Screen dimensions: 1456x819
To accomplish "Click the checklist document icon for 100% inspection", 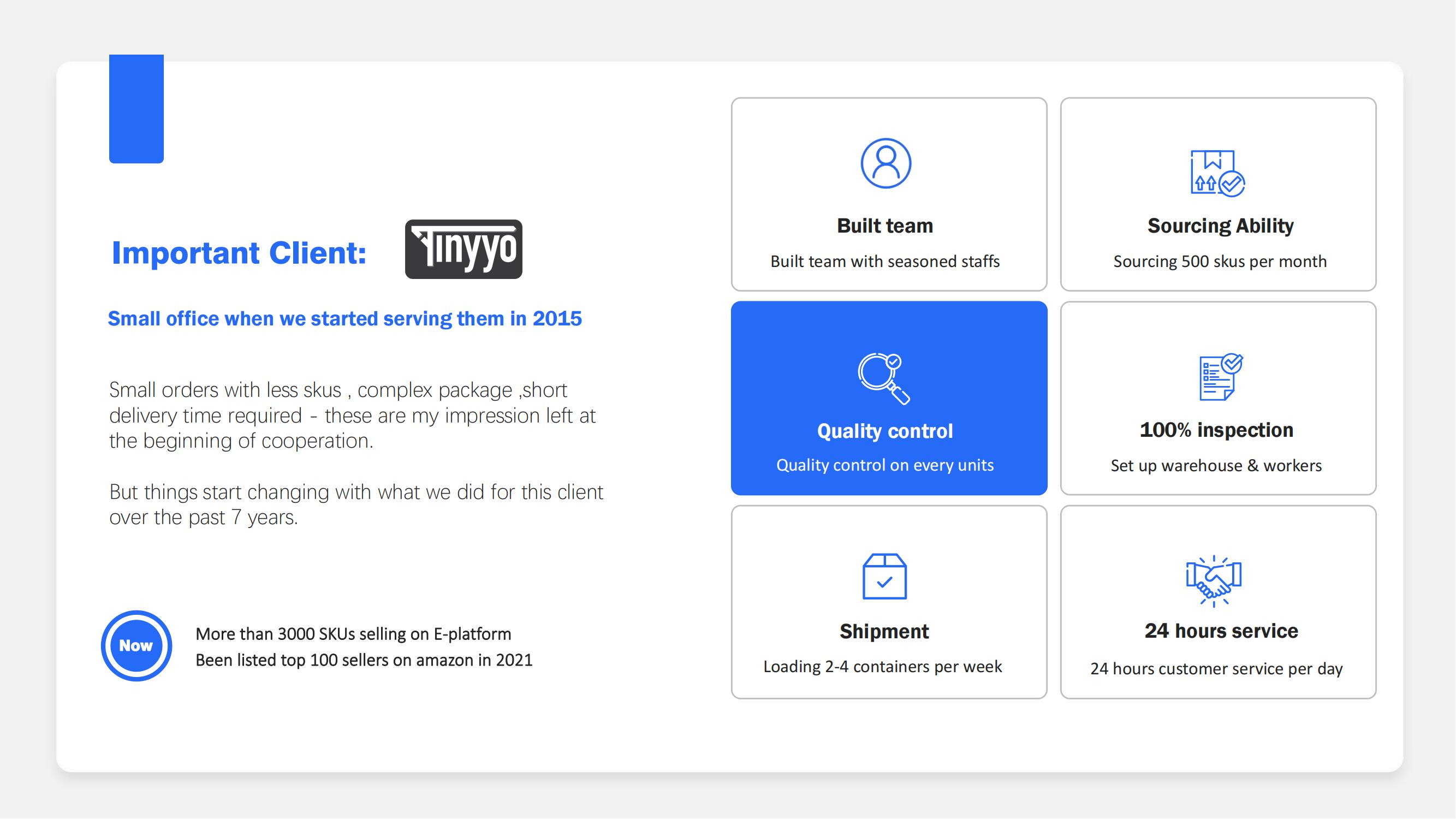I will (1220, 377).
